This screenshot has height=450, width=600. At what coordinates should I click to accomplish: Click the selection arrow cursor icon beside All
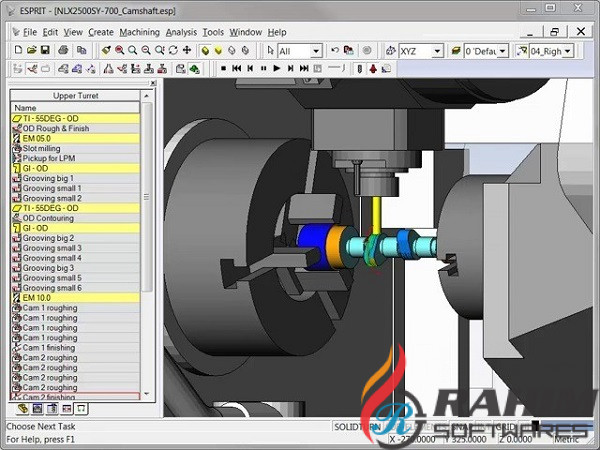(x=271, y=51)
